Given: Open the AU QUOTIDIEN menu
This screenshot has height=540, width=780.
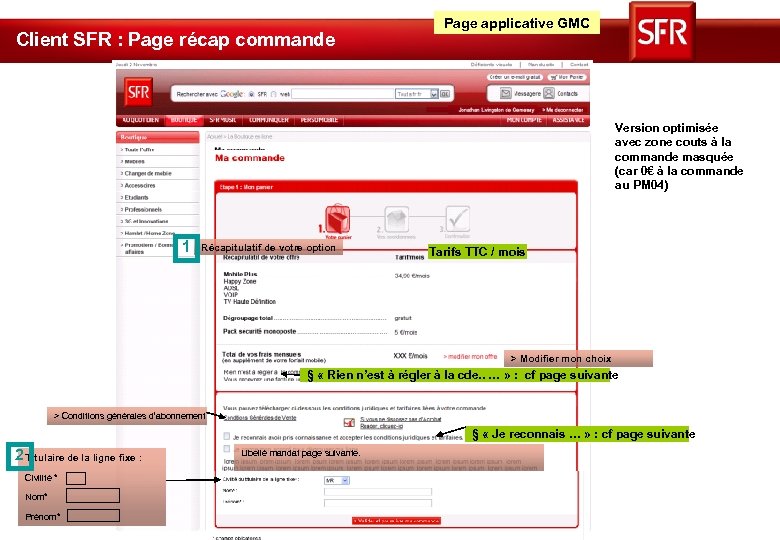Looking at the screenshot, I should point(140,120).
